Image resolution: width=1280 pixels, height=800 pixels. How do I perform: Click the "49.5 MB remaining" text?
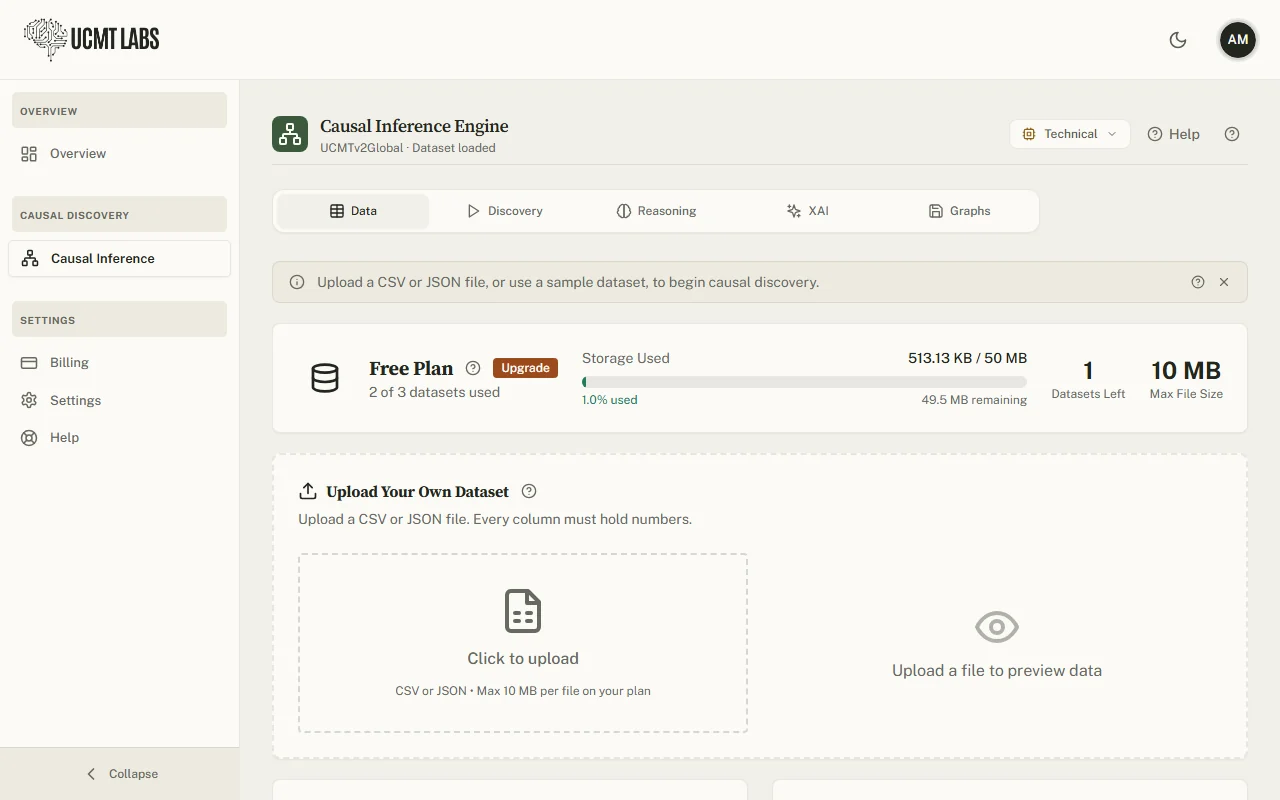974,400
